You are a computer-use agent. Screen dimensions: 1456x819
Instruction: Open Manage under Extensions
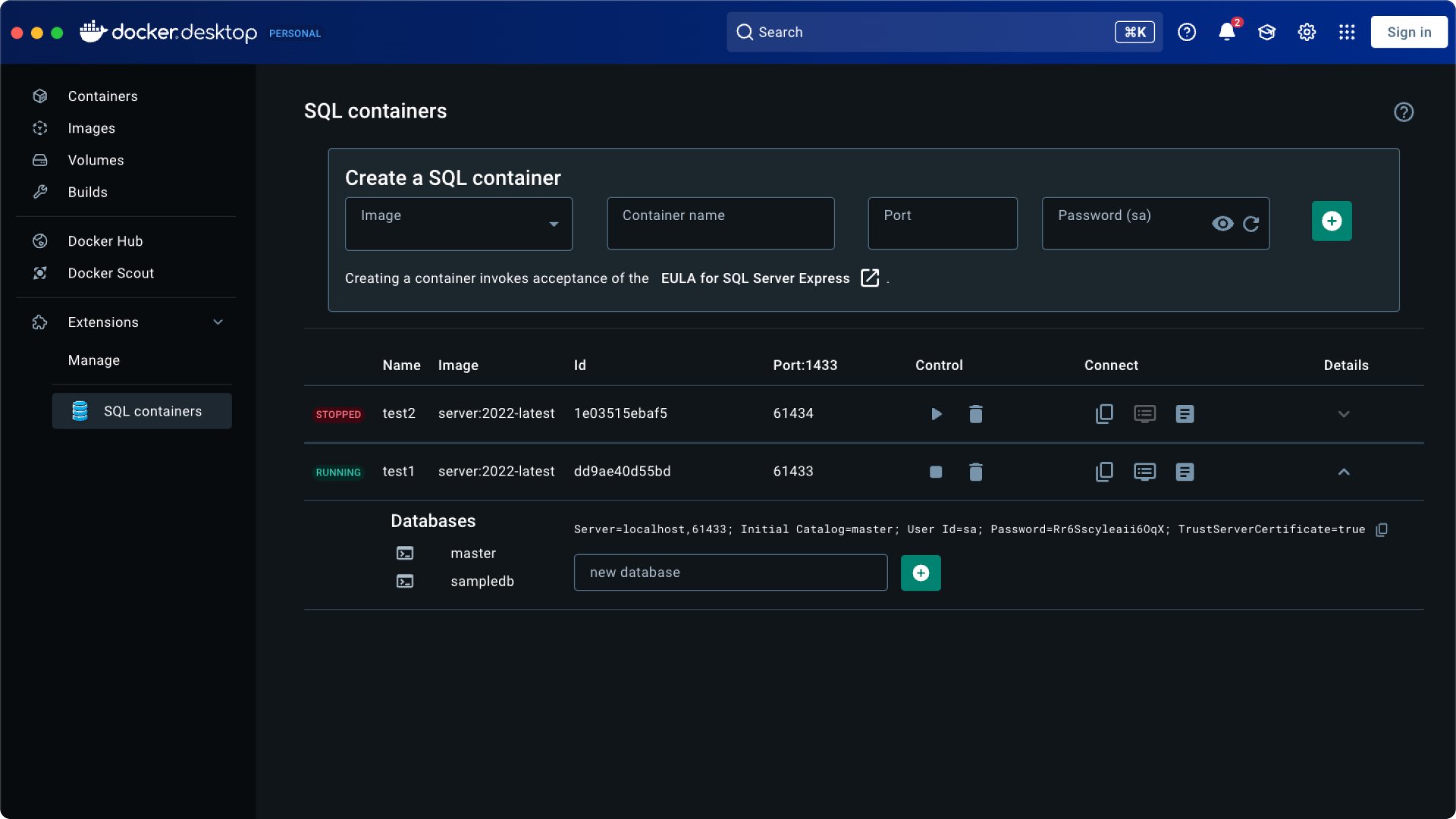click(x=93, y=360)
